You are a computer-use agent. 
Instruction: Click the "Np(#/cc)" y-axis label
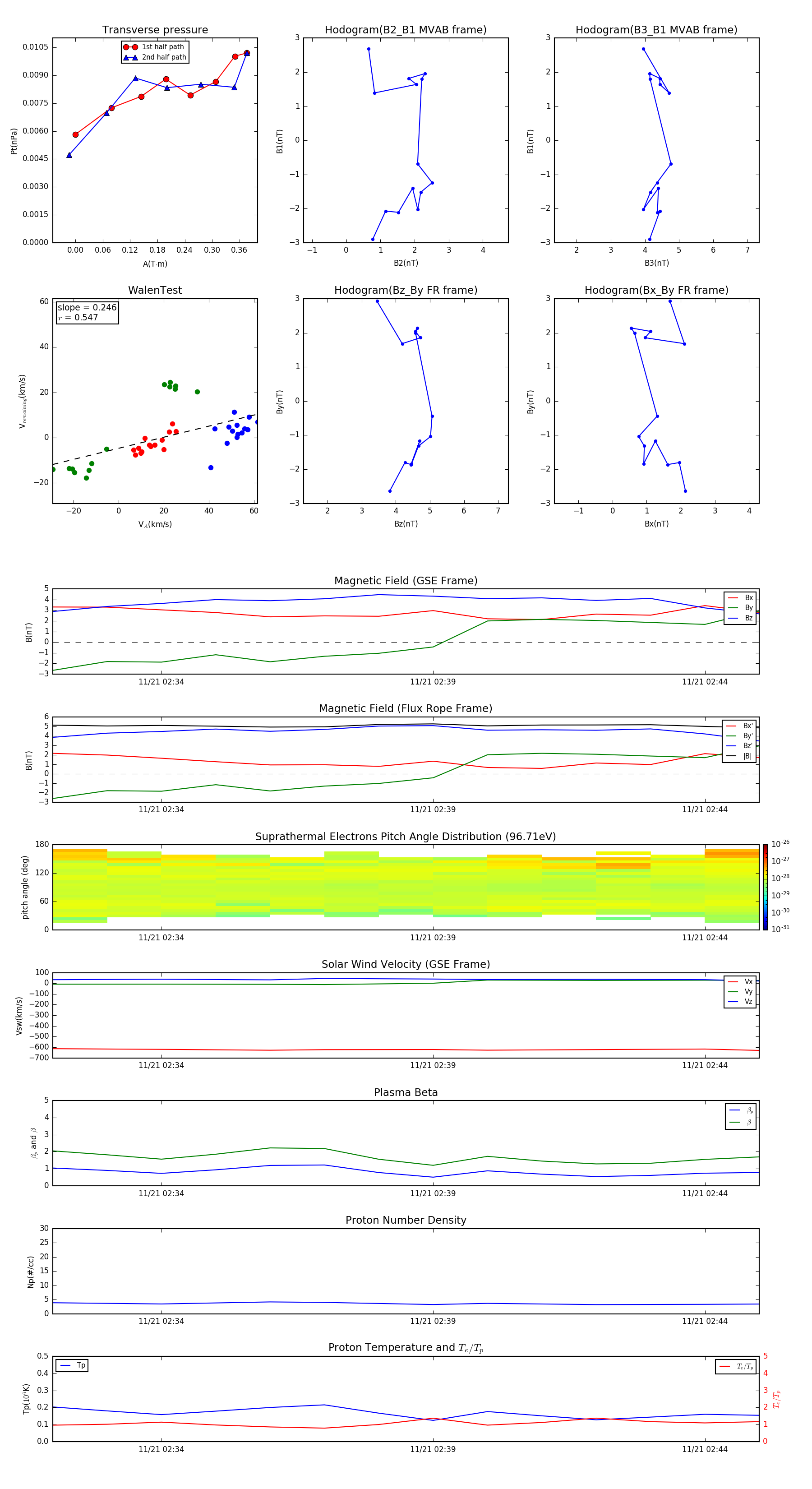31,1272
